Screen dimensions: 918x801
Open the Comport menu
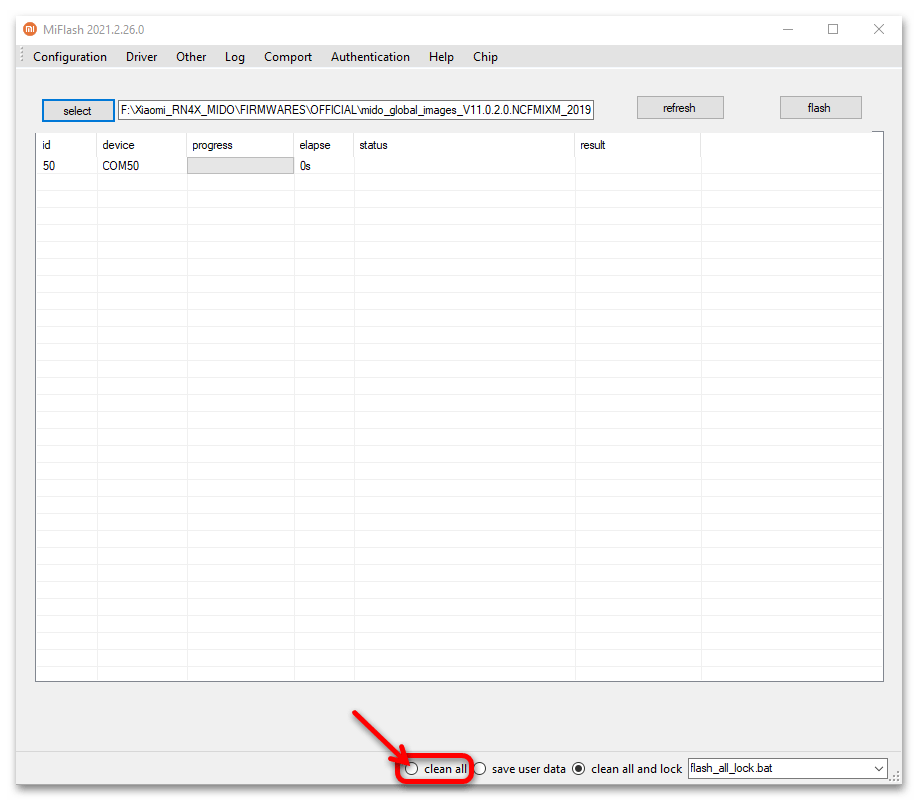pyautogui.click(x=287, y=57)
